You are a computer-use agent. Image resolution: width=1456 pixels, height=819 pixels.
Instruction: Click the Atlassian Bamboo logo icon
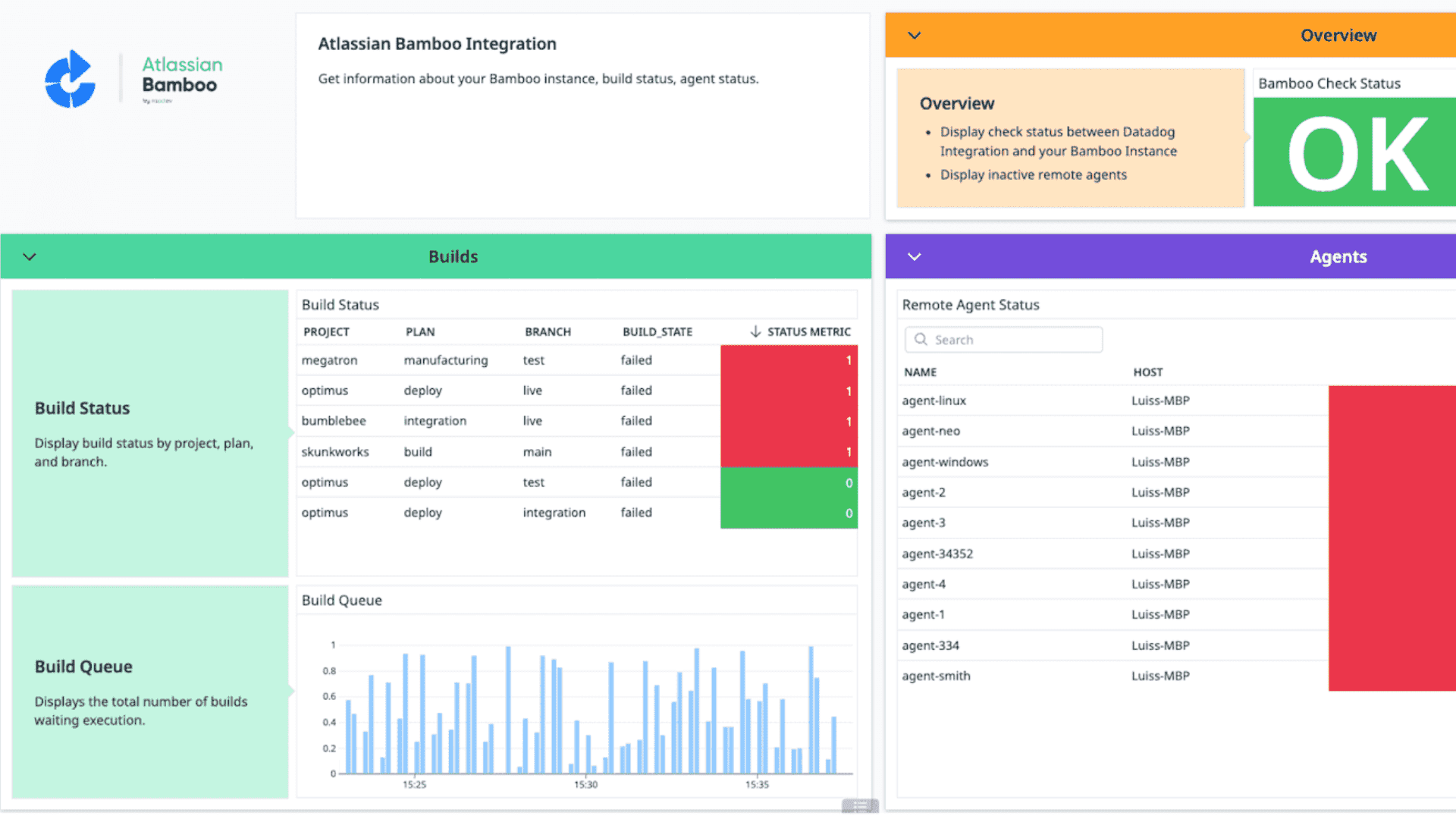pos(70,79)
